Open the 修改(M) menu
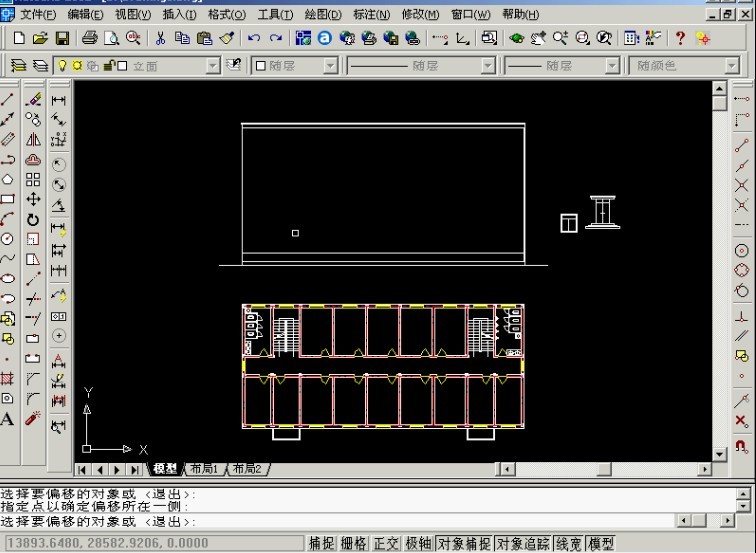 420,14
